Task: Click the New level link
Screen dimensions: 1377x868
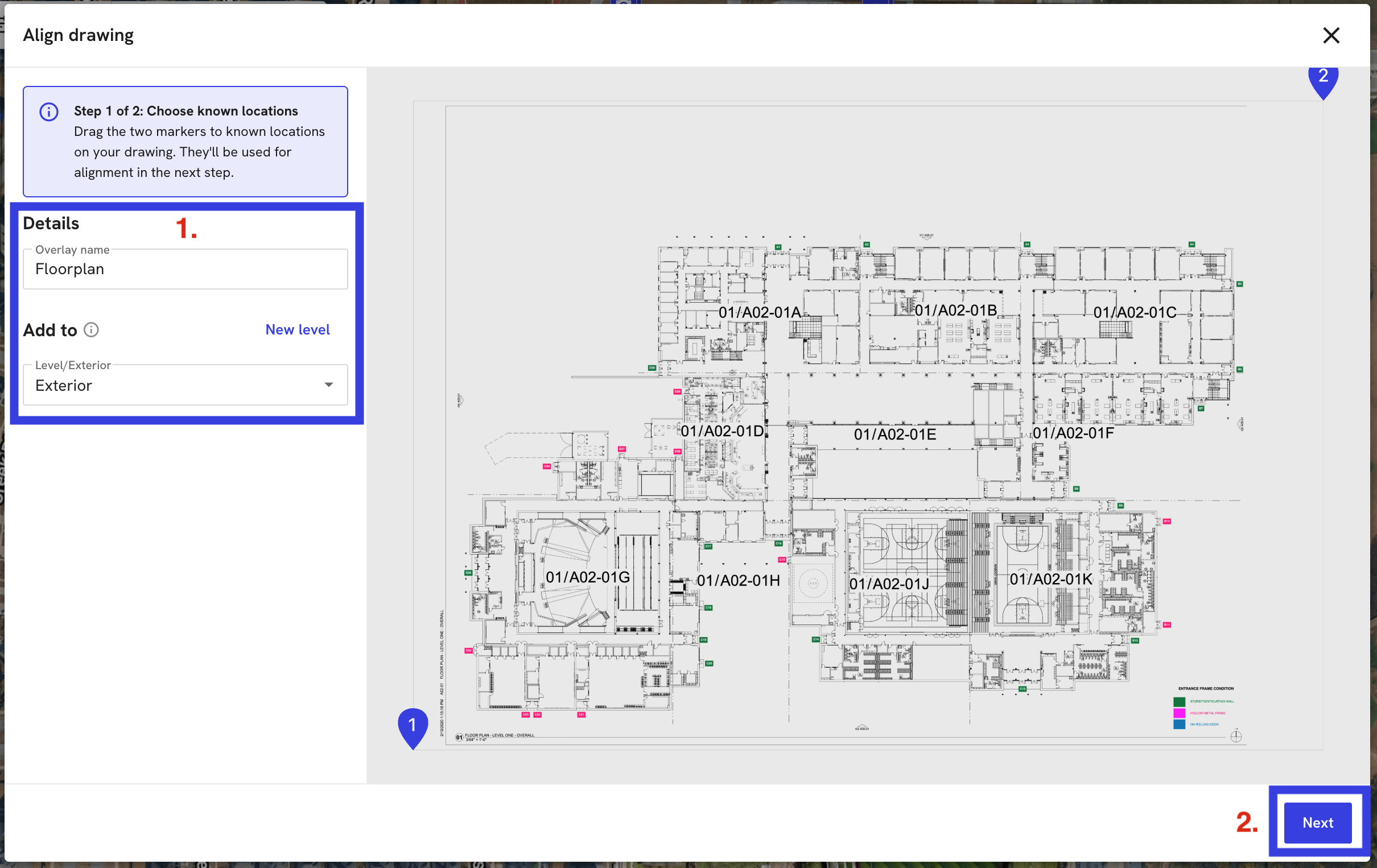Action: click(x=298, y=329)
